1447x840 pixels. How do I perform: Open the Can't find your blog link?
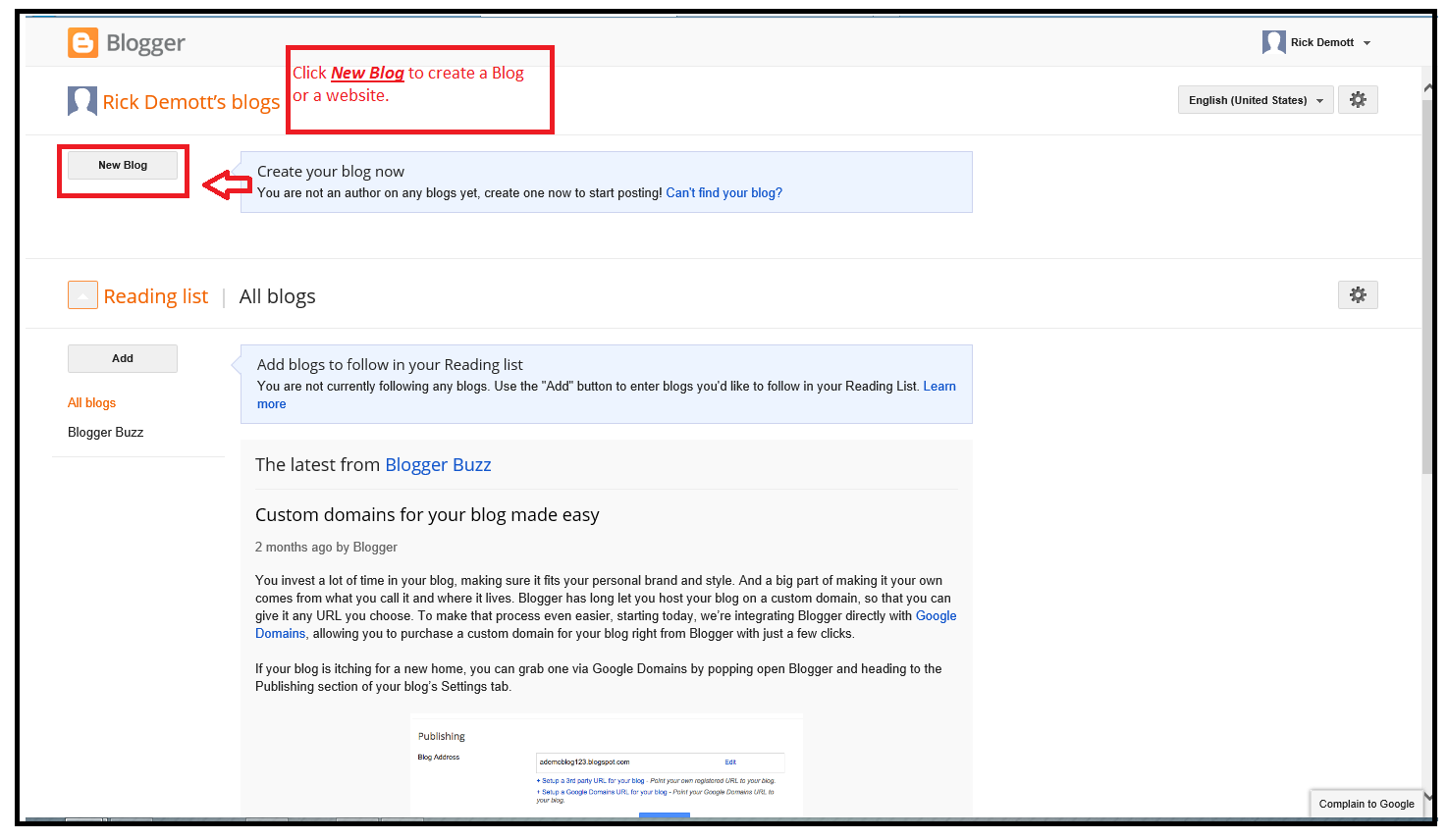(723, 192)
